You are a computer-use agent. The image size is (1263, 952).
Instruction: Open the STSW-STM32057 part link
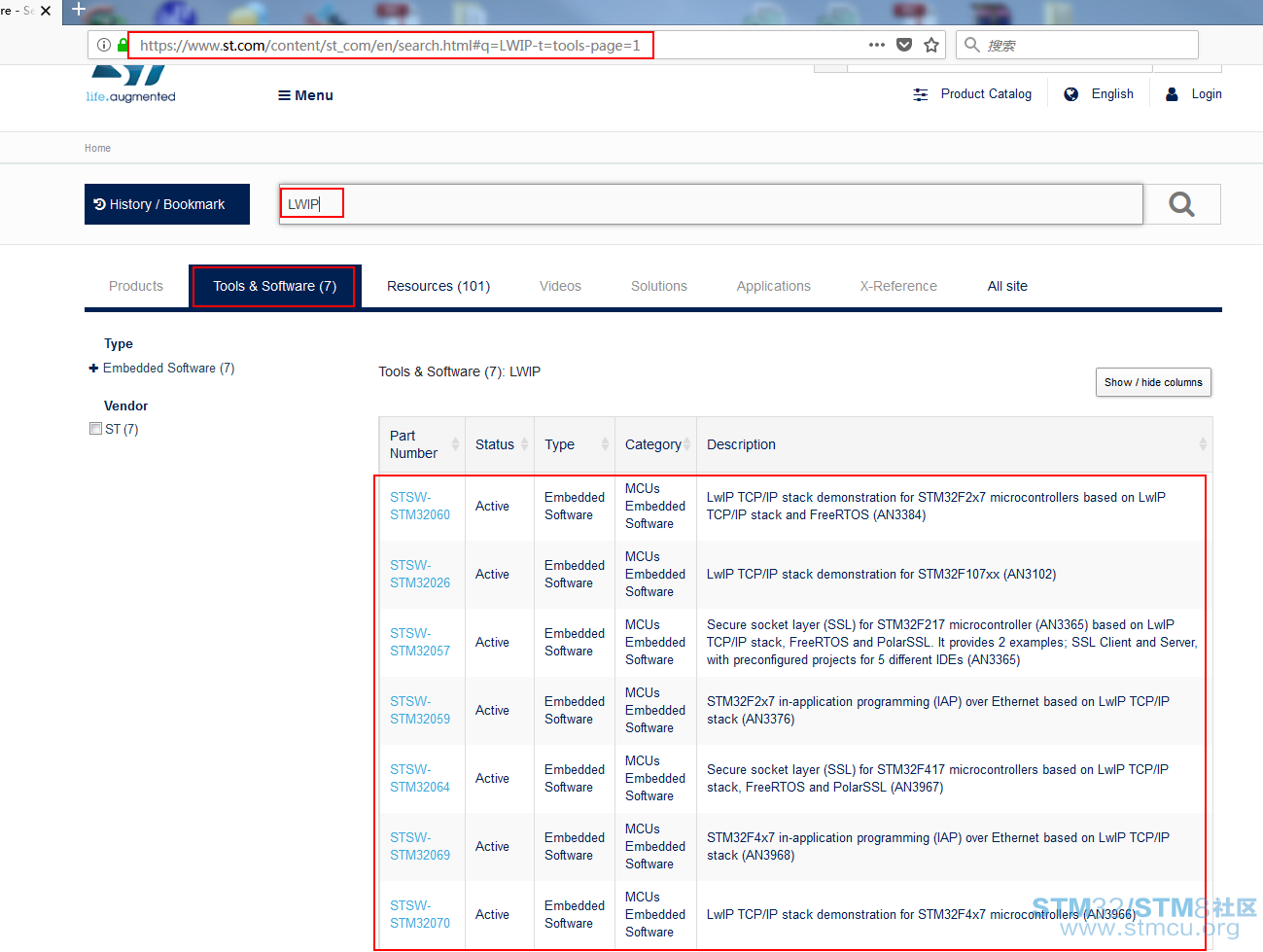[420, 642]
